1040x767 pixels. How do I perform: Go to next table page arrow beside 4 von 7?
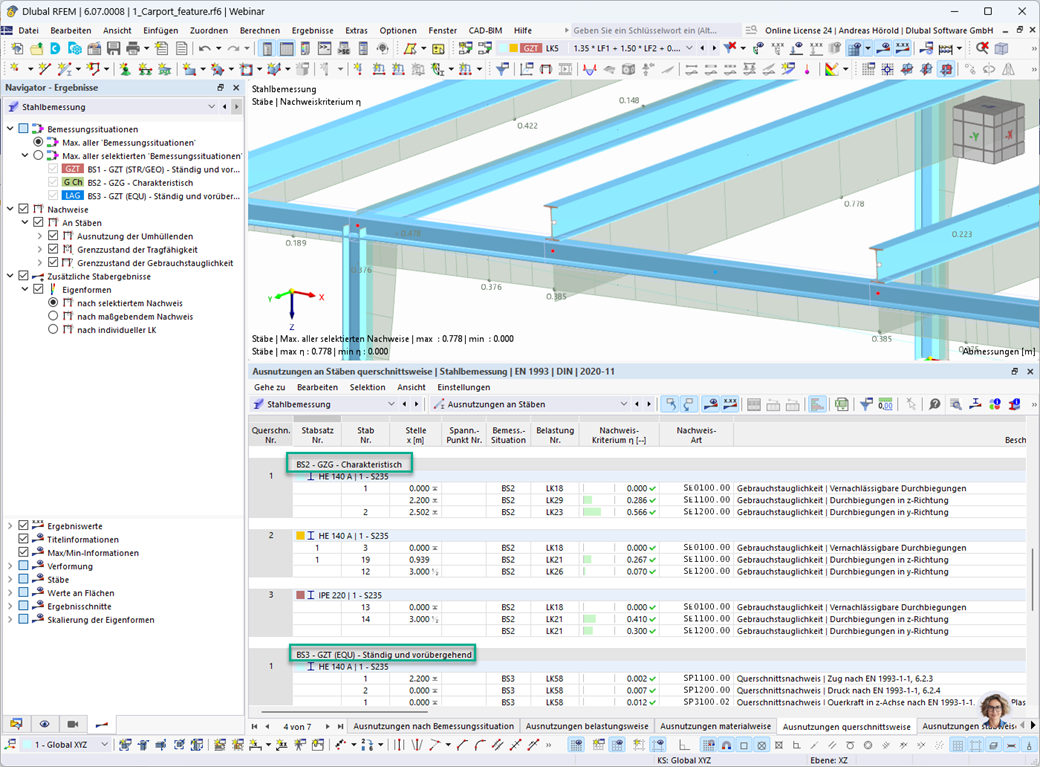(x=327, y=727)
